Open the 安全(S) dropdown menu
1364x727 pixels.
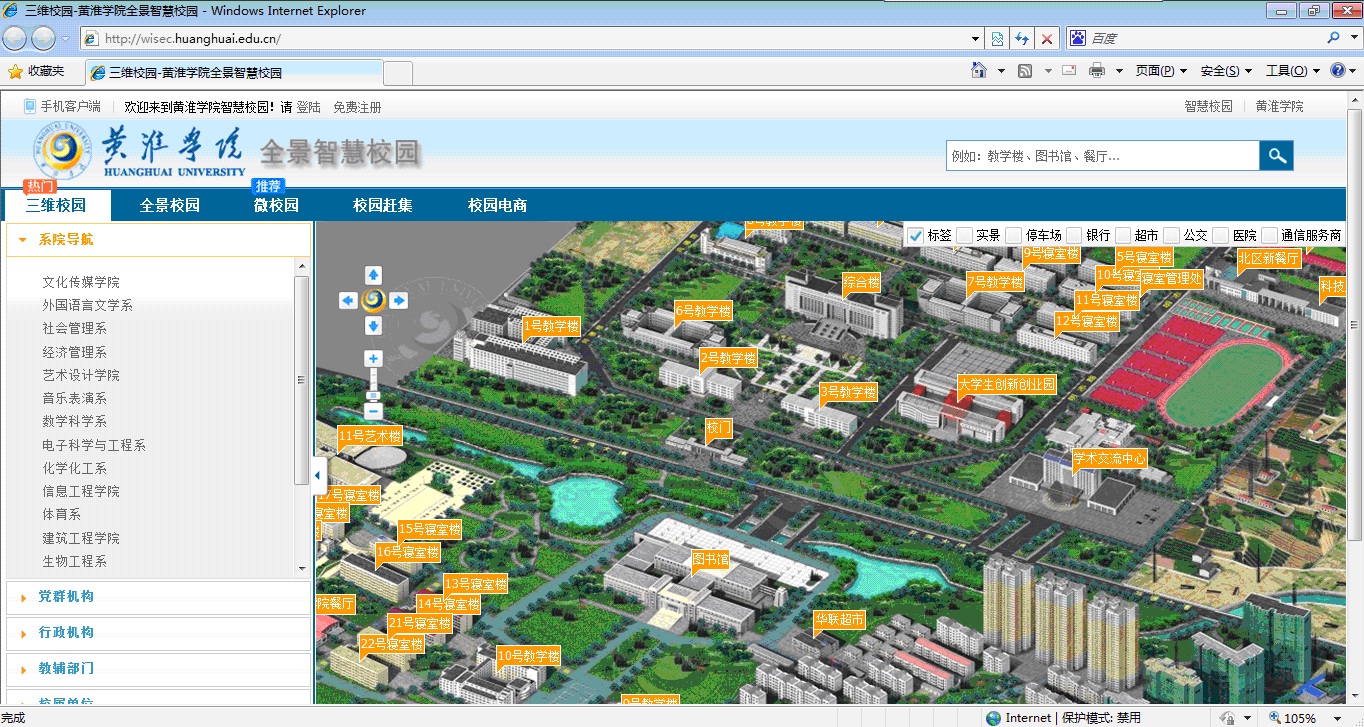point(1226,71)
